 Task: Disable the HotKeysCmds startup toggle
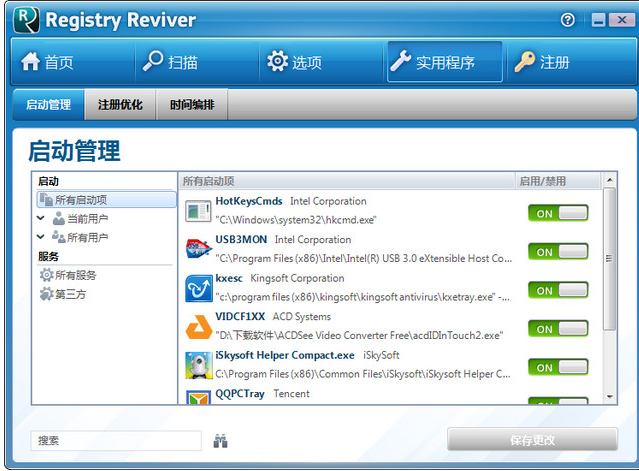[x=558, y=213]
